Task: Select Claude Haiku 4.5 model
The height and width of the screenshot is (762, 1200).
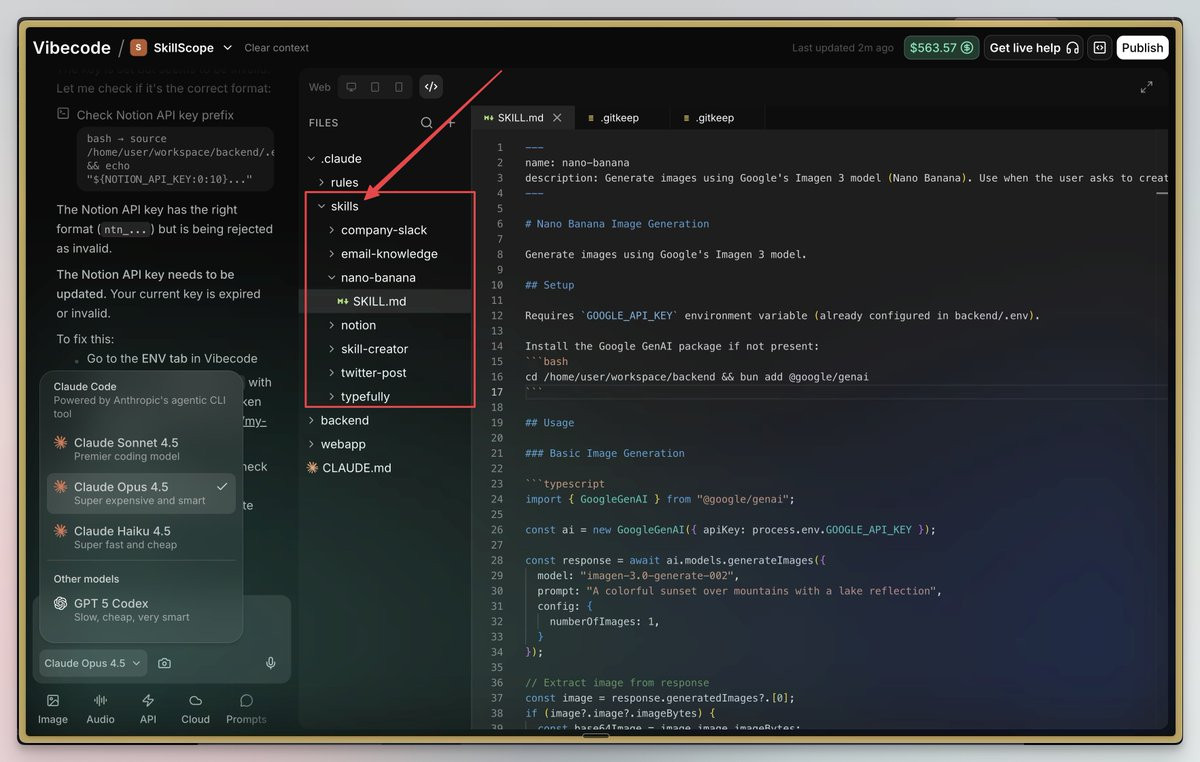Action: point(141,537)
